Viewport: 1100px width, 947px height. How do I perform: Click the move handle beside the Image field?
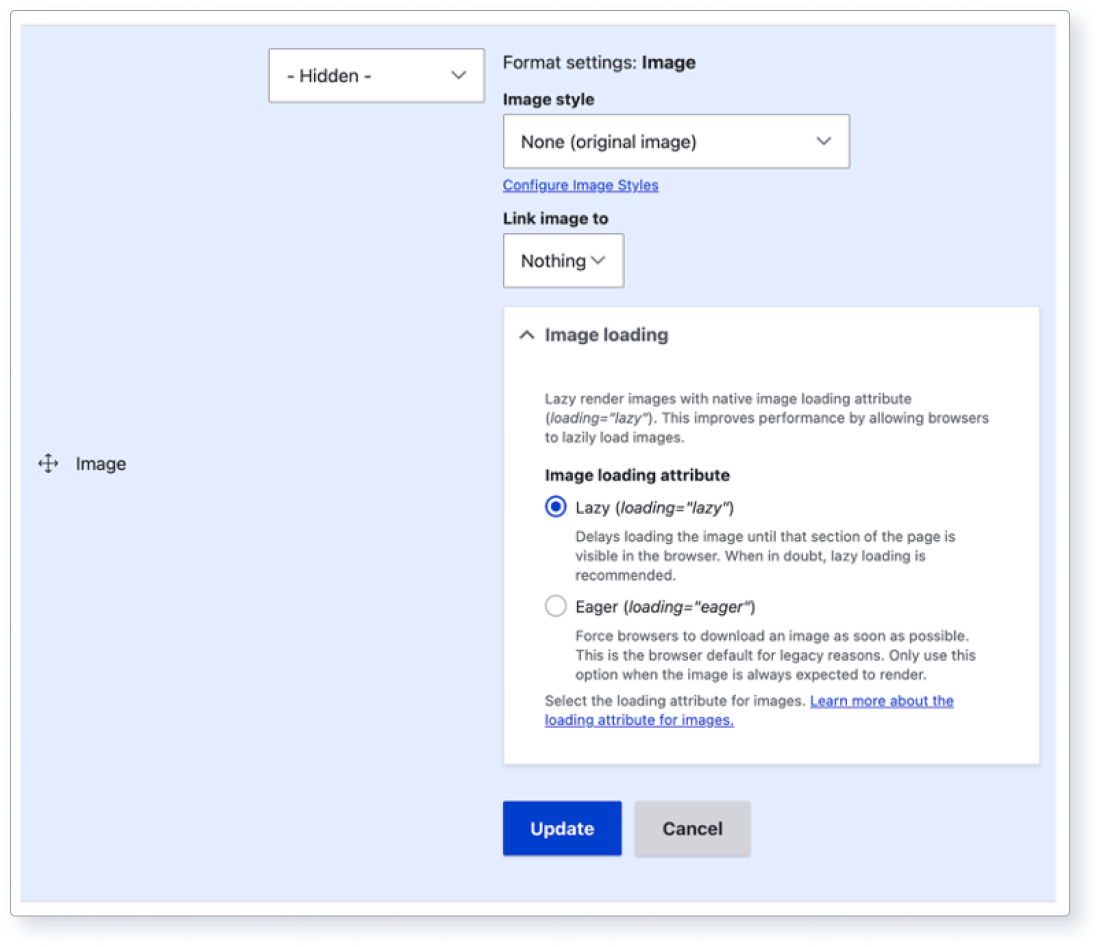point(47,463)
